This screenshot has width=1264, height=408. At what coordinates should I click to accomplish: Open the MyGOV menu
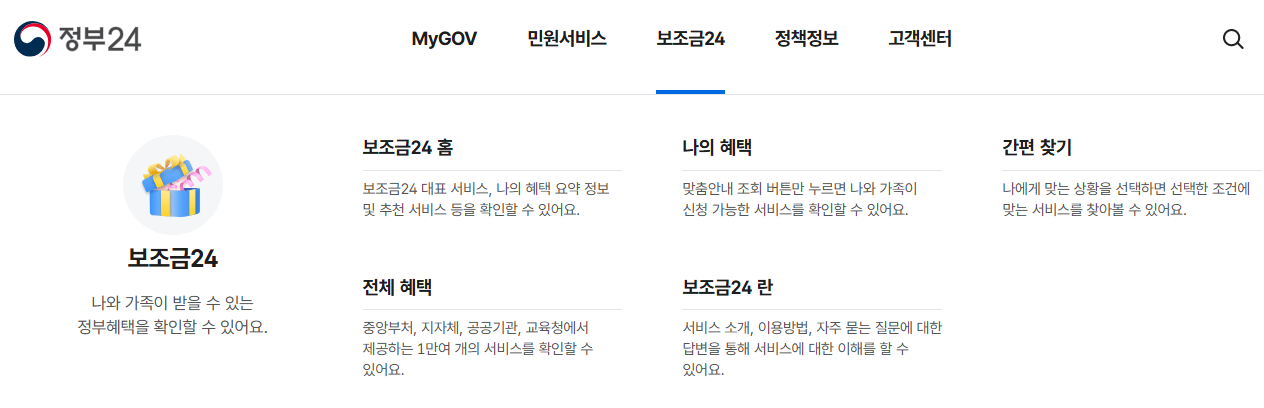coord(444,39)
